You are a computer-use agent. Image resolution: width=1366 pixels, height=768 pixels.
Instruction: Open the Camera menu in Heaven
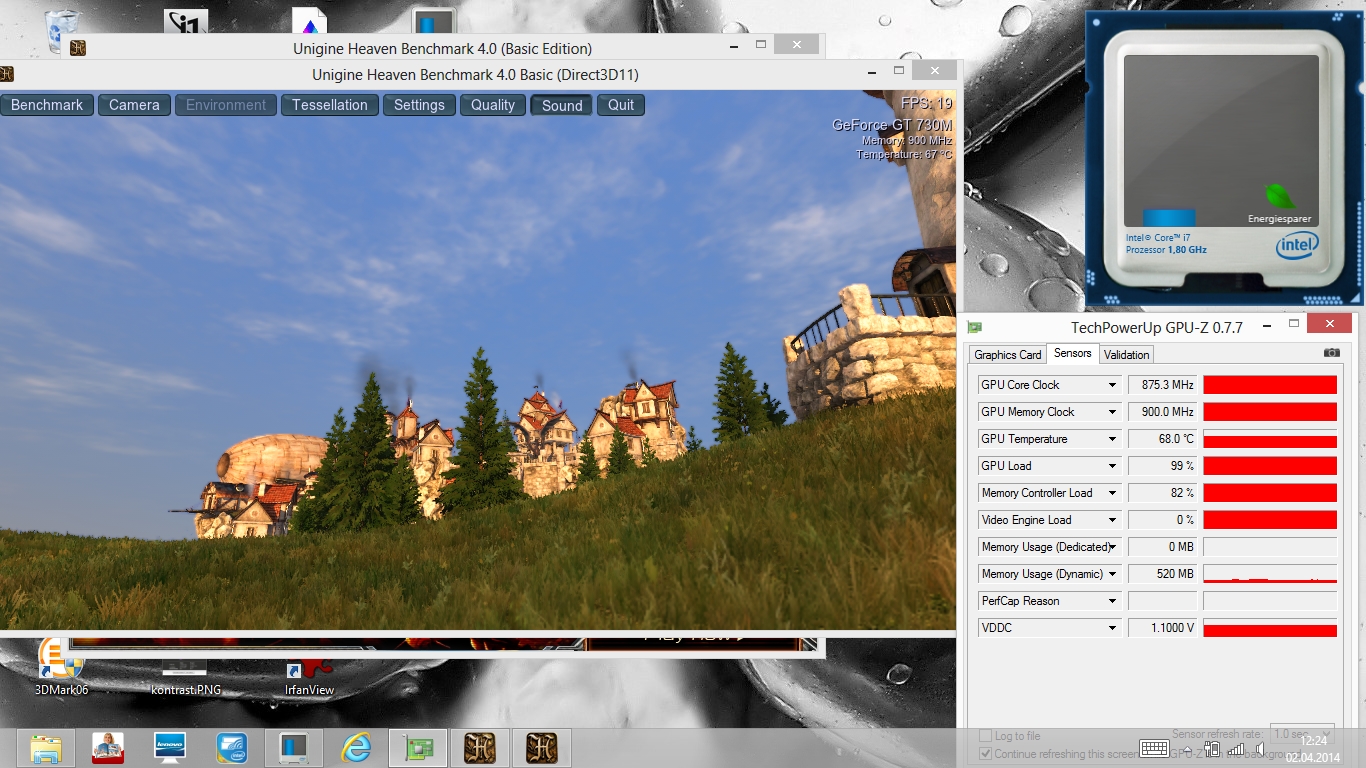pyautogui.click(x=134, y=105)
